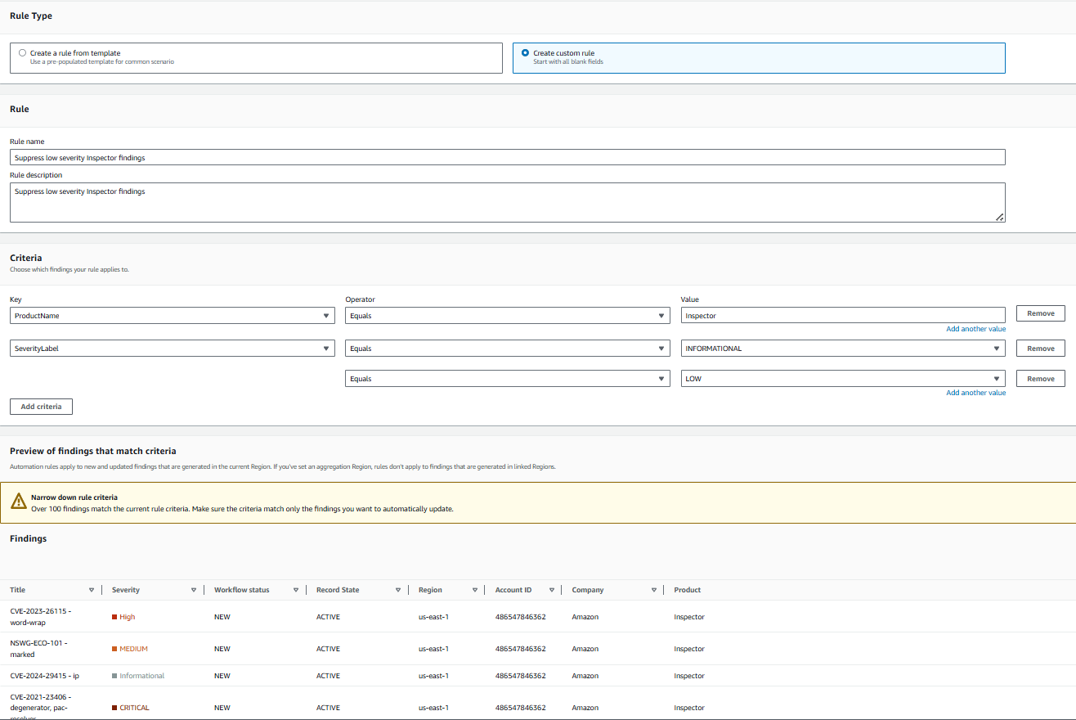Image resolution: width=1076 pixels, height=720 pixels.
Task: Sort by Record State column arrow
Action: pos(398,590)
